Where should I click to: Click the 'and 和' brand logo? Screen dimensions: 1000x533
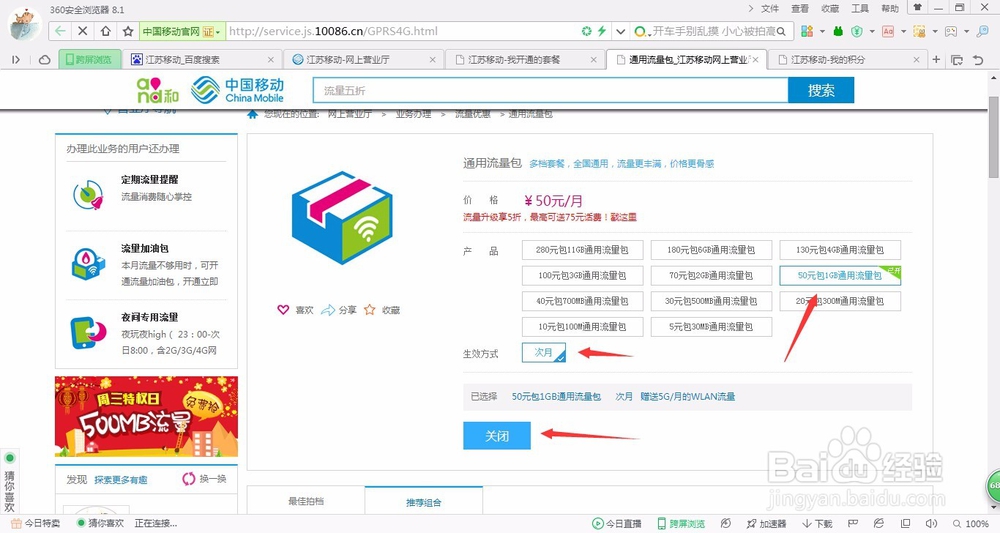pos(158,90)
